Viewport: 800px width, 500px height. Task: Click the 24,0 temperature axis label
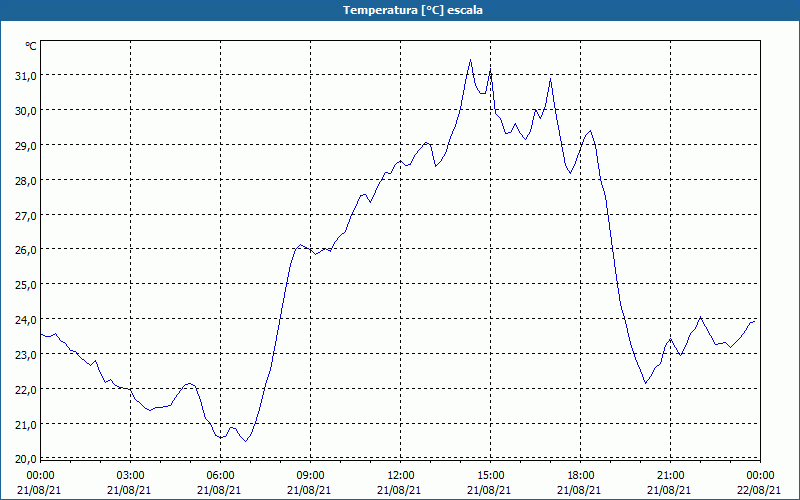26,319
